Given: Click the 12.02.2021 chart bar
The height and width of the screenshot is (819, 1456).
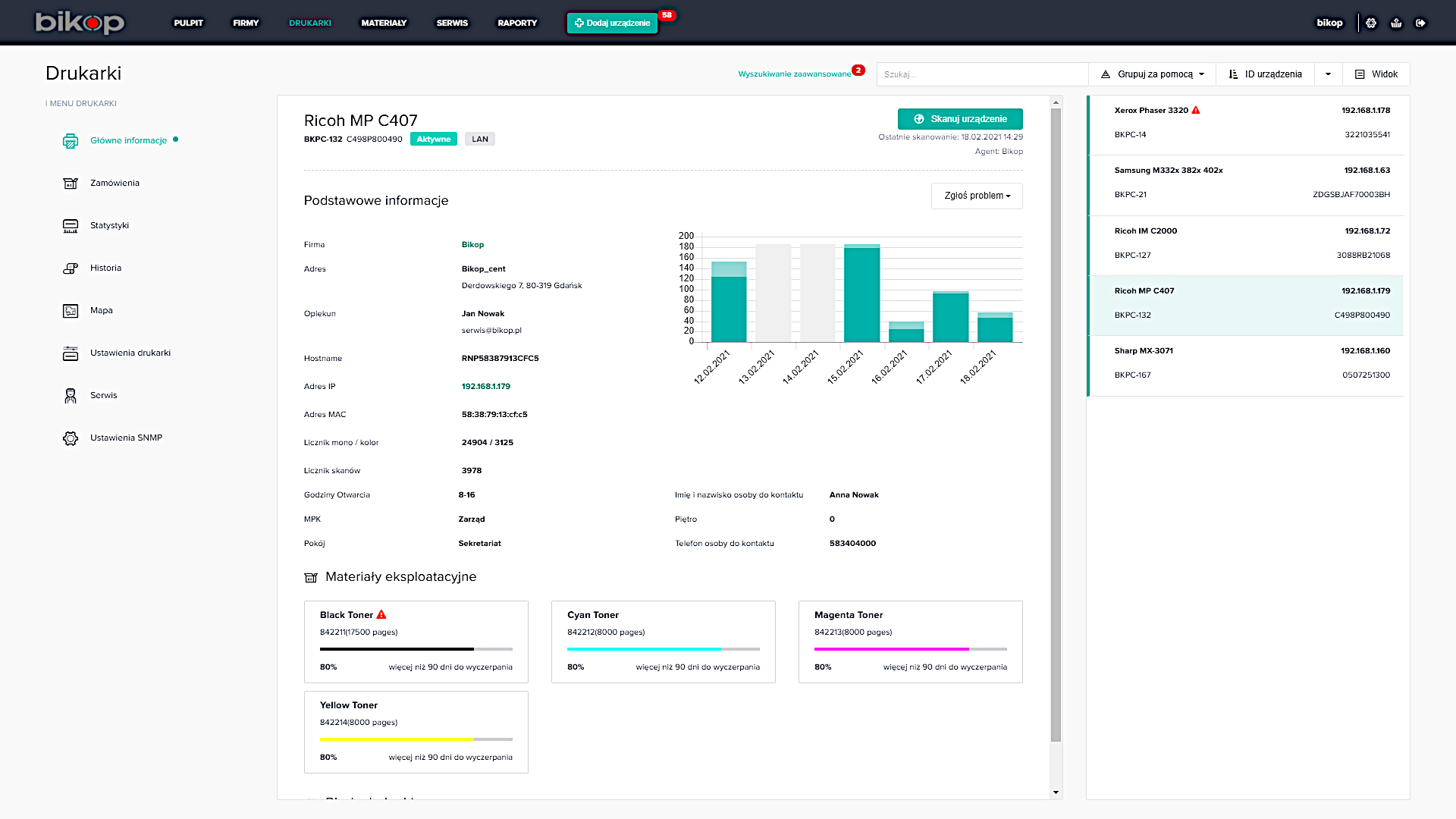Looking at the screenshot, I should click(729, 302).
